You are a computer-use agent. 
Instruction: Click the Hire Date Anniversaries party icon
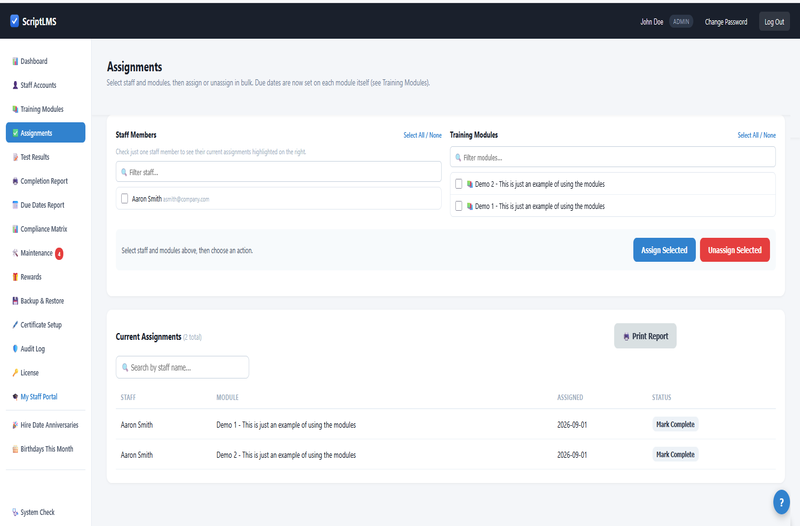[15, 425]
